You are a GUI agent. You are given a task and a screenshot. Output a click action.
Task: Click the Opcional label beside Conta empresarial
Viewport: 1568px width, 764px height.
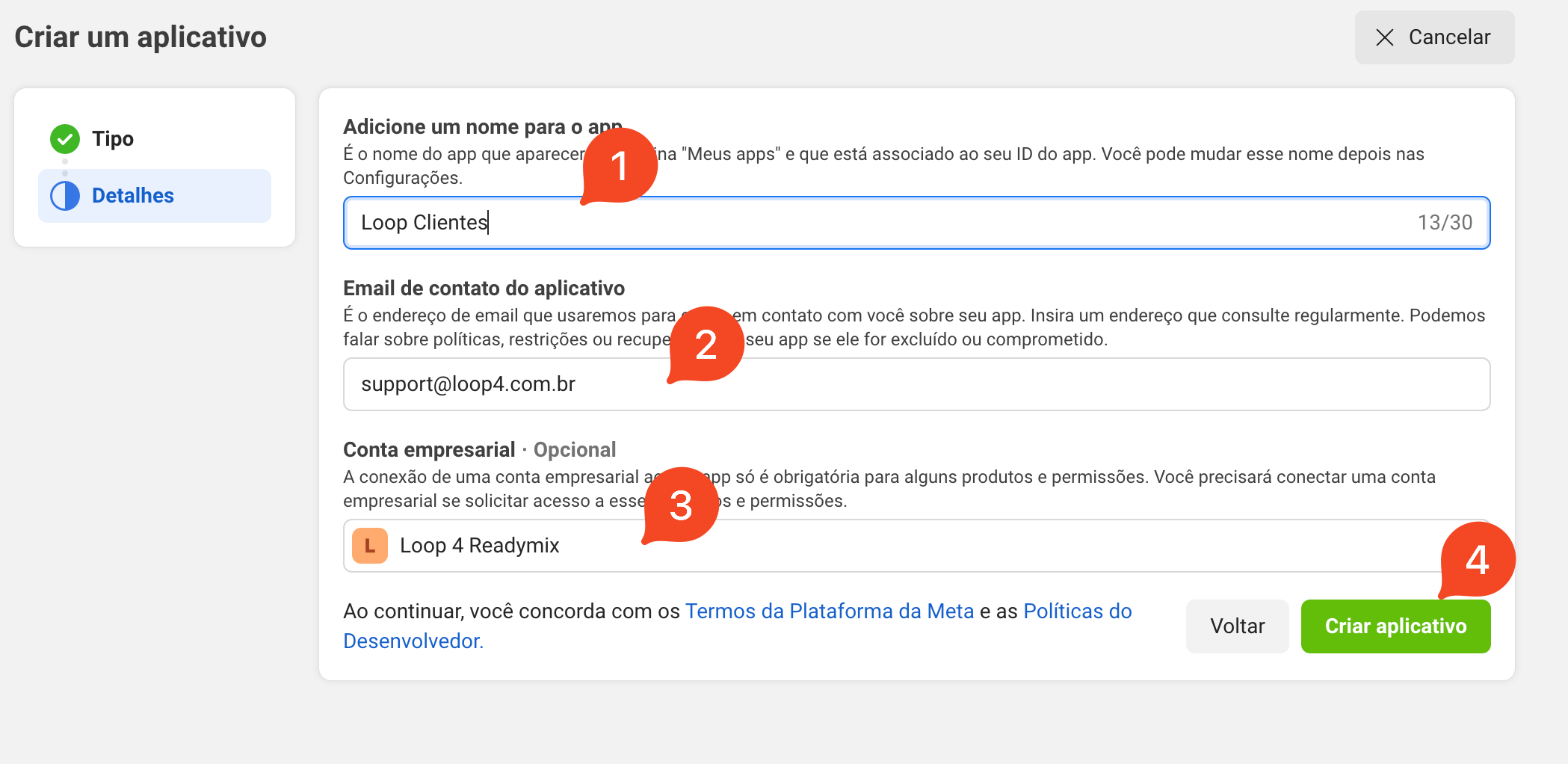click(x=574, y=450)
